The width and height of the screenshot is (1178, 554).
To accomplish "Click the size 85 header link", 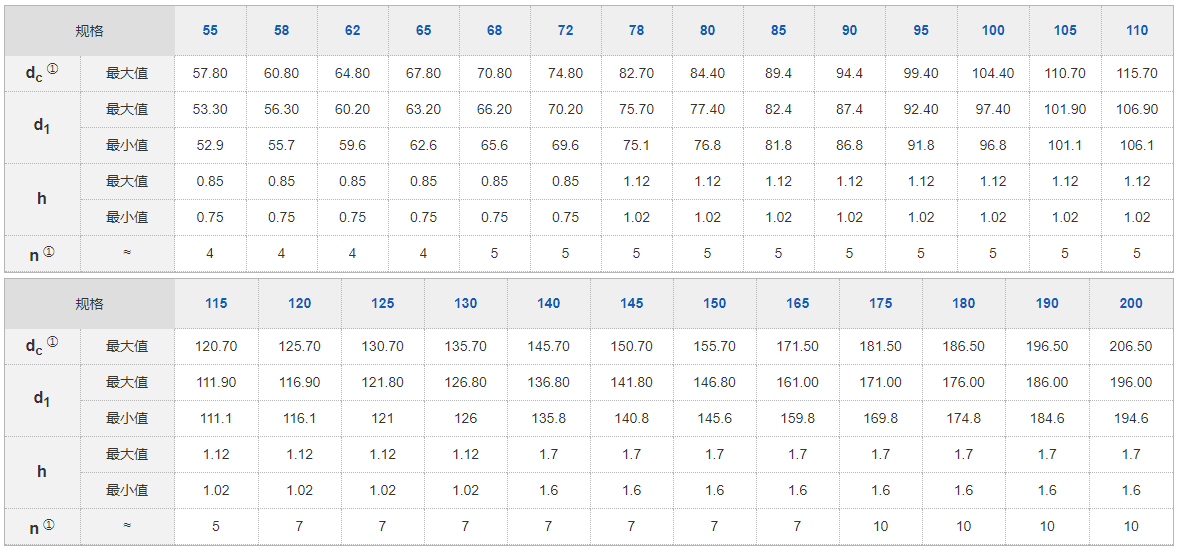I will coord(779,30).
